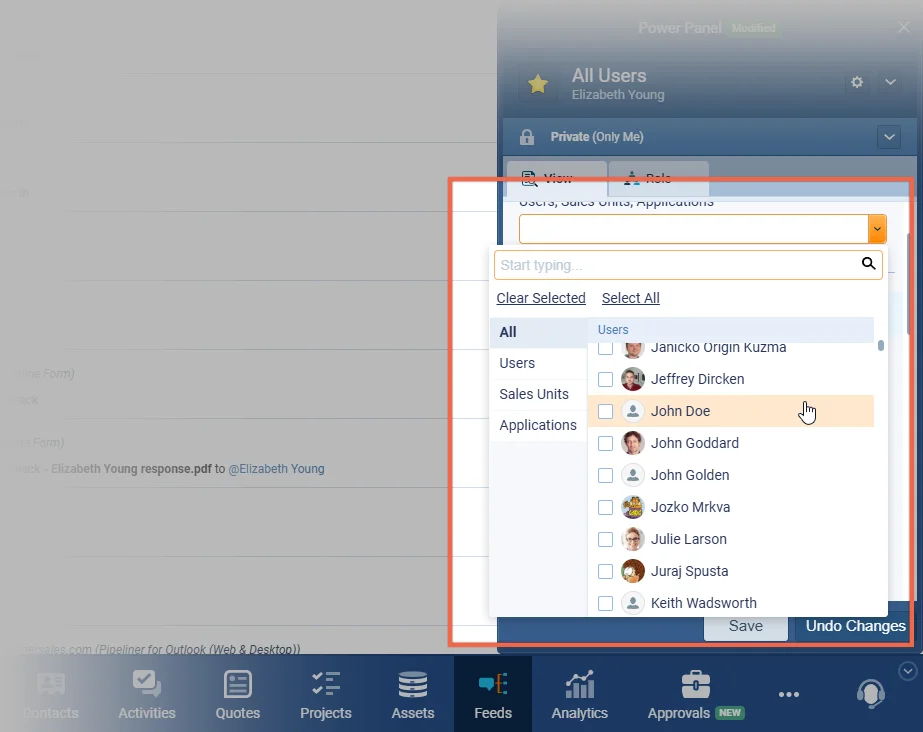
Task: Click the Select All link
Action: (630, 298)
